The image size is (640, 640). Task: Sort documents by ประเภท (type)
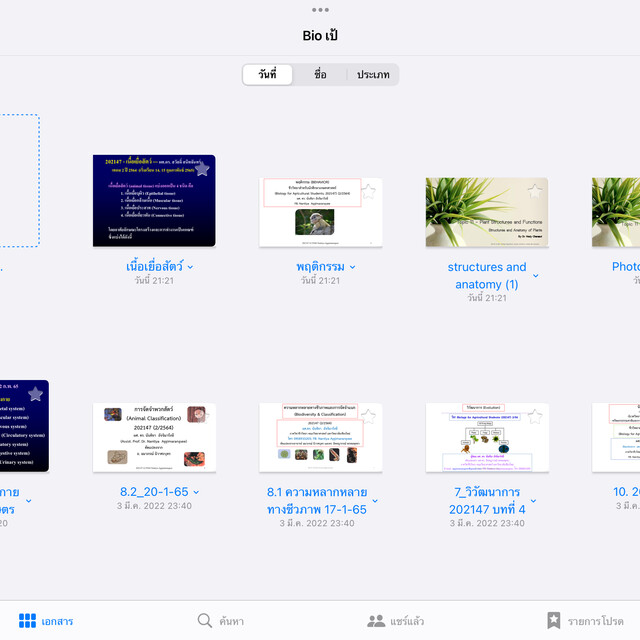tap(373, 75)
